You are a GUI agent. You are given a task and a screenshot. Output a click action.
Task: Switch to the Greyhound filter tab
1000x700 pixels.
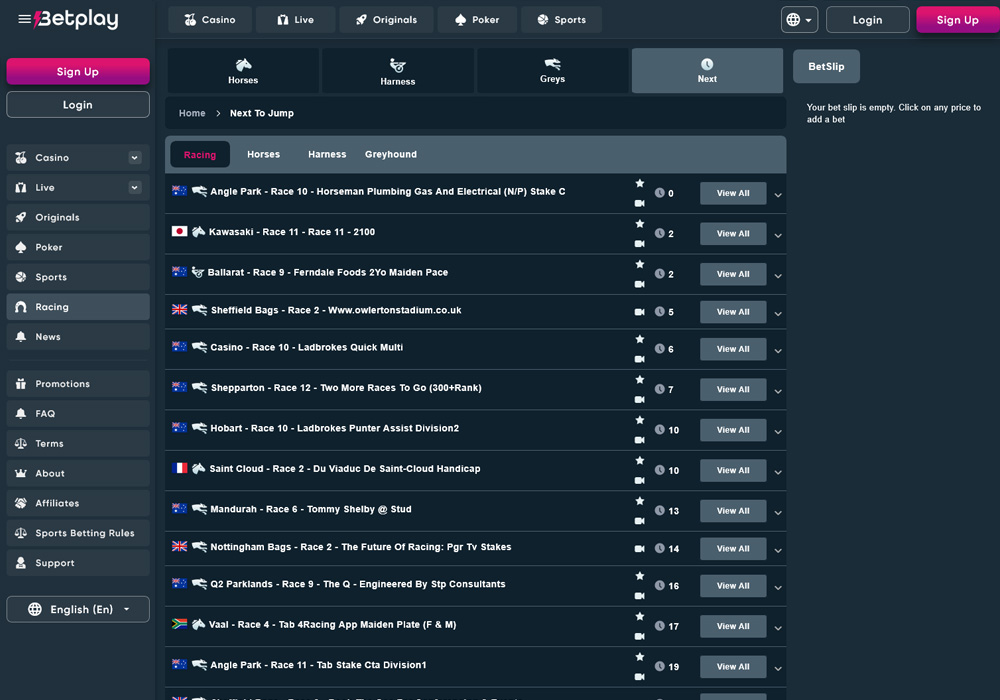(390, 154)
